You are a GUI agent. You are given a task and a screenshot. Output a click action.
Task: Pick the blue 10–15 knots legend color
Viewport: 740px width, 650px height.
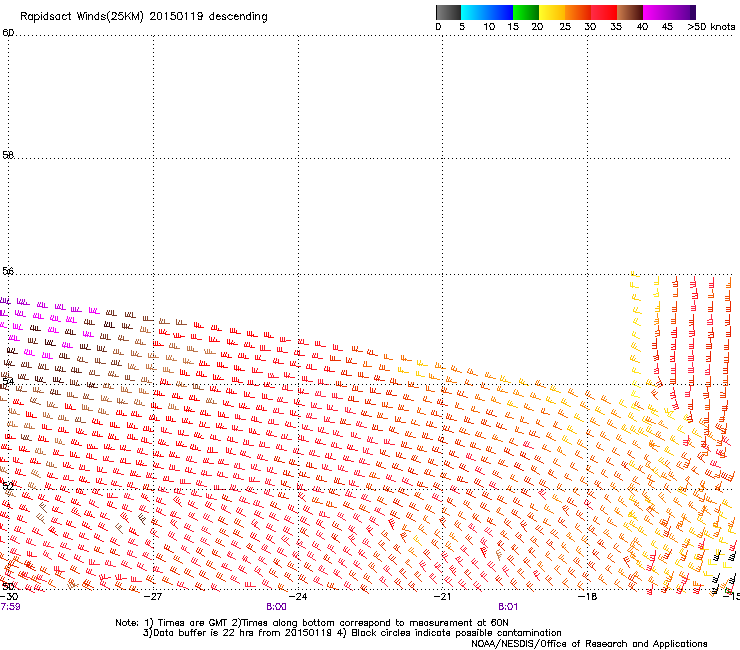click(x=500, y=12)
